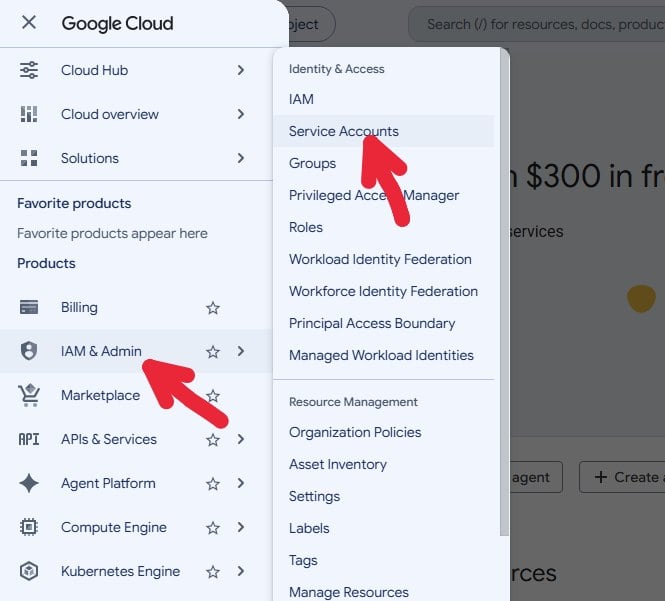Expand the Agent Platform submenu chevron
This screenshot has height=601, width=665.
(241, 483)
